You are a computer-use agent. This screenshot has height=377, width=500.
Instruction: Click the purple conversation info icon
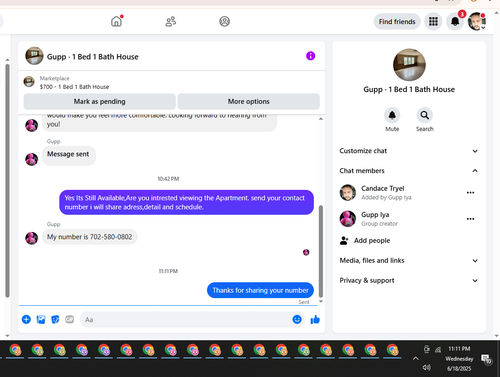[x=310, y=56]
